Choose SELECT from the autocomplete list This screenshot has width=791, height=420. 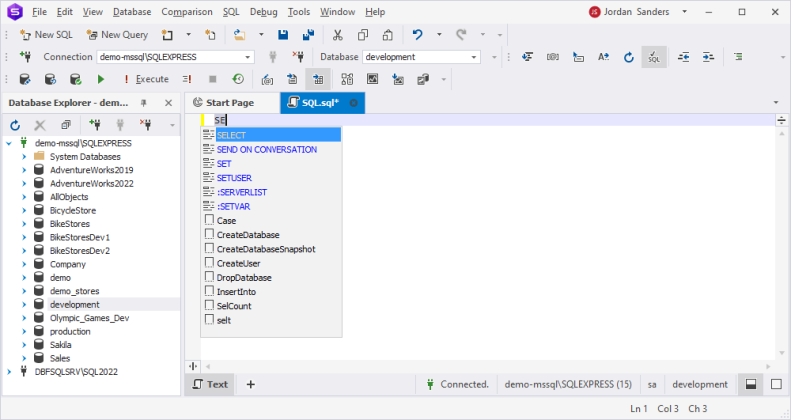231,135
